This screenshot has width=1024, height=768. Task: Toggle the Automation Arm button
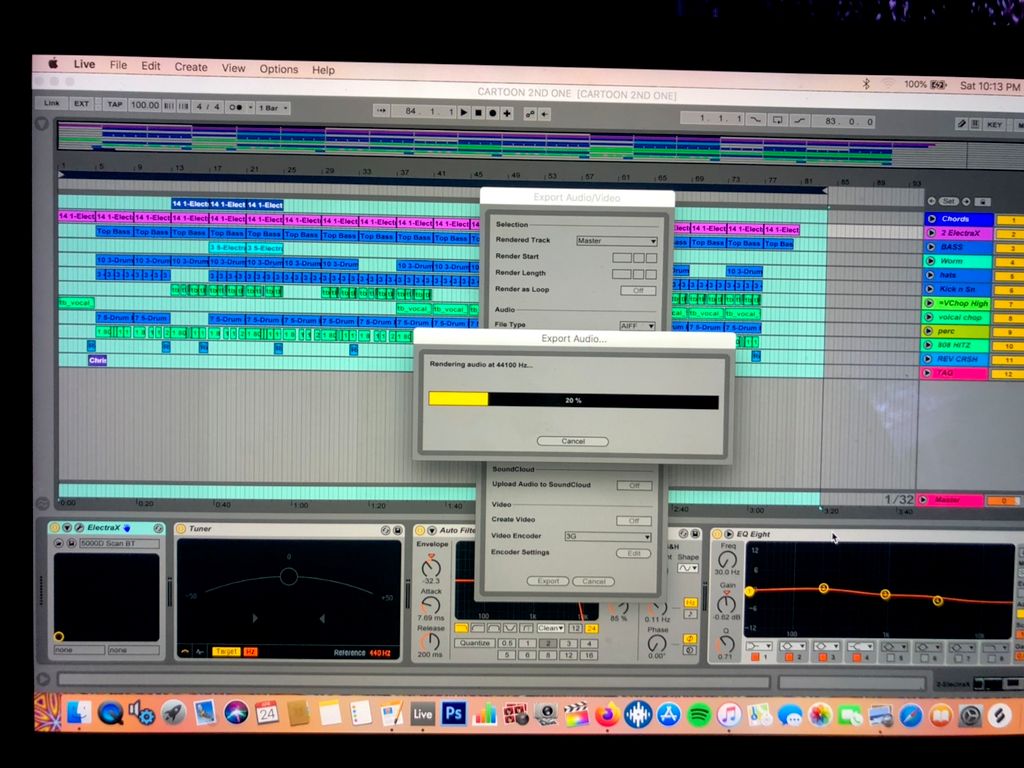pos(530,114)
